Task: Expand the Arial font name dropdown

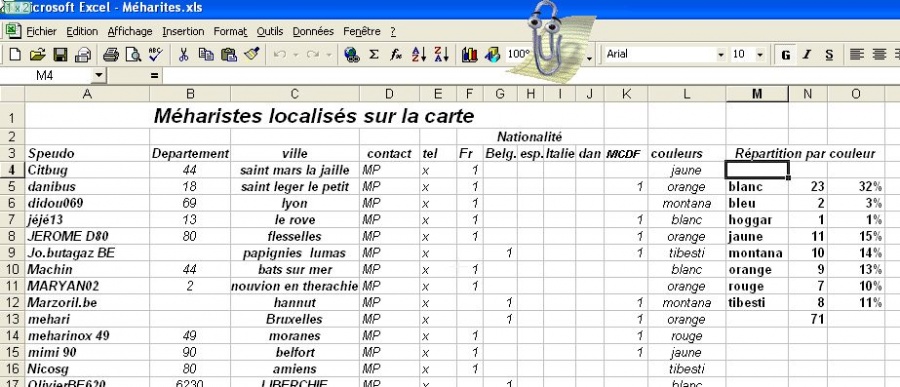Action: [x=721, y=55]
